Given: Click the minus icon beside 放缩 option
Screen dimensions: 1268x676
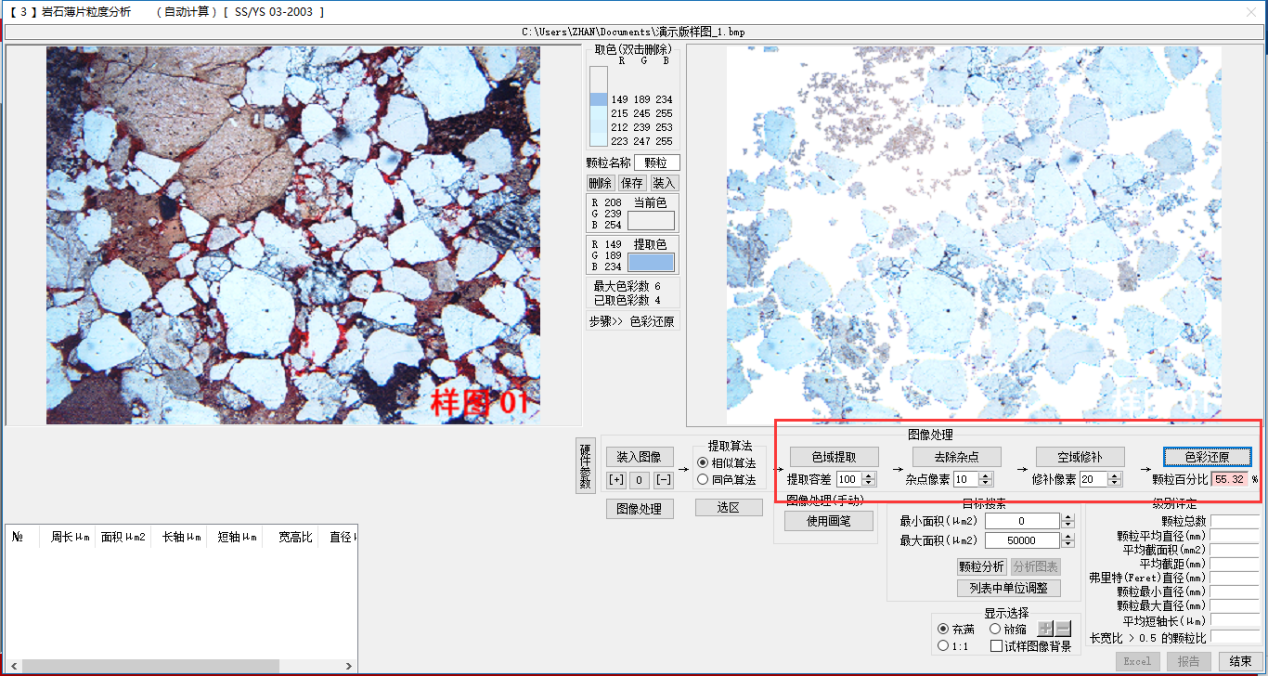Looking at the screenshot, I should click(1062, 629).
